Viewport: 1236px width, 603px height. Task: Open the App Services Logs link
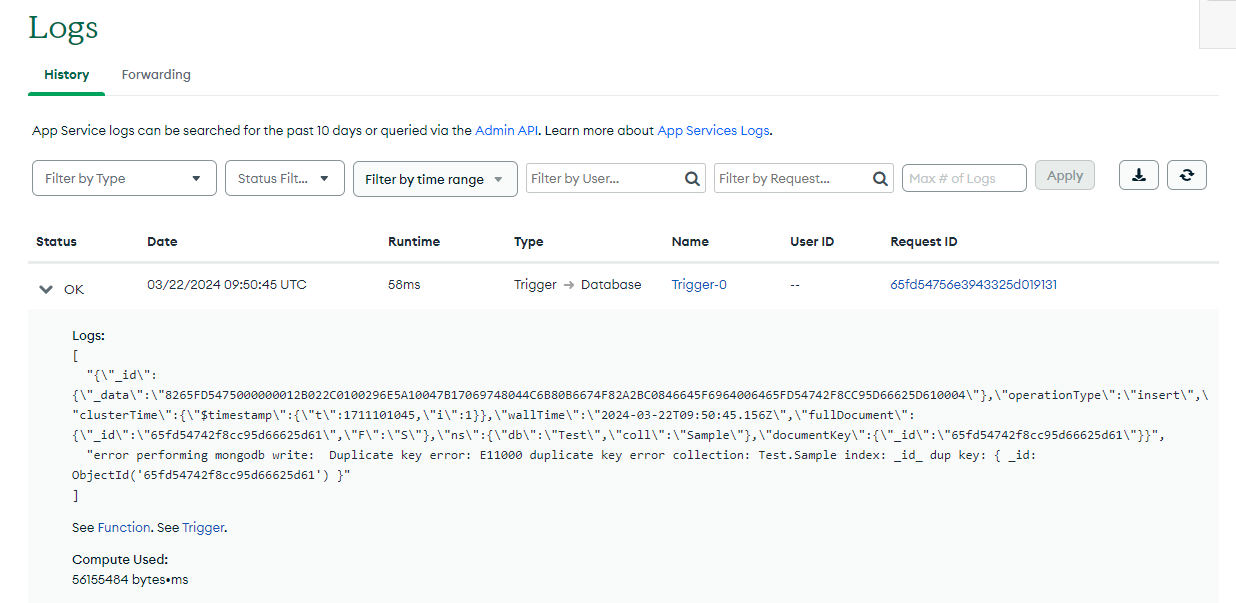[x=713, y=130]
